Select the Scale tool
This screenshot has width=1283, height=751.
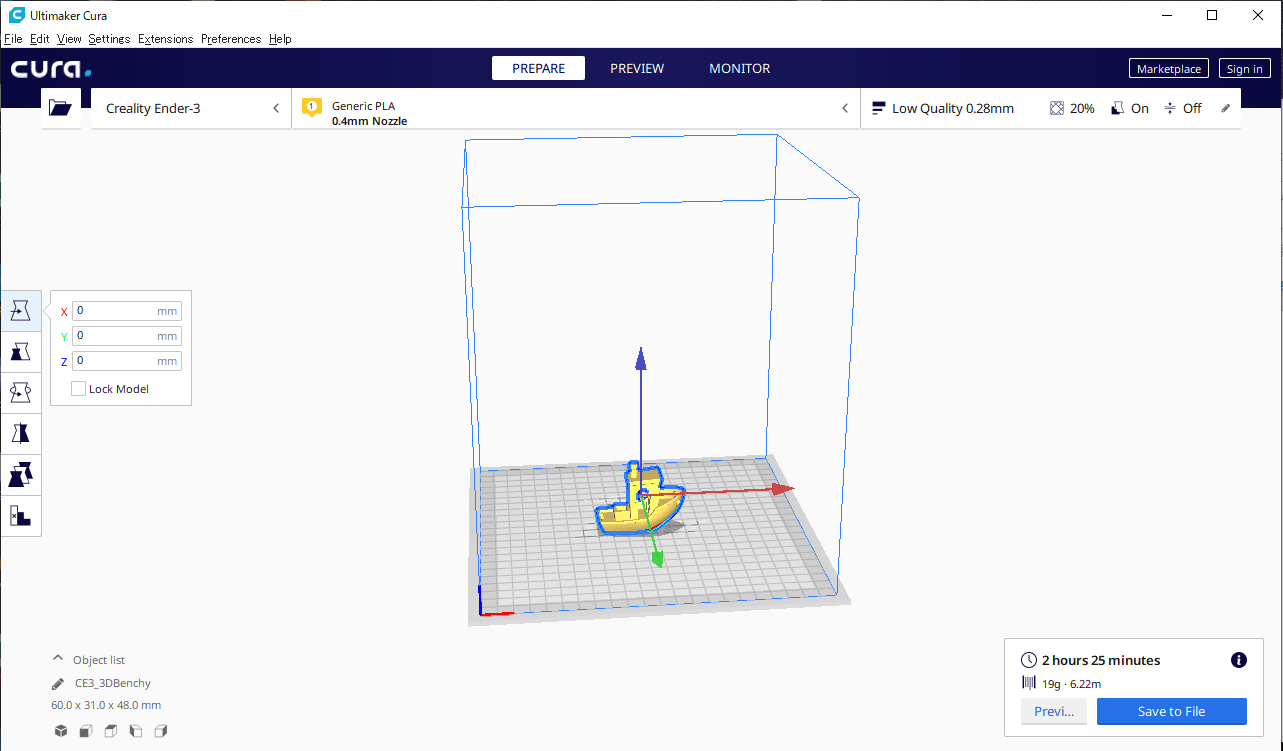click(x=21, y=352)
